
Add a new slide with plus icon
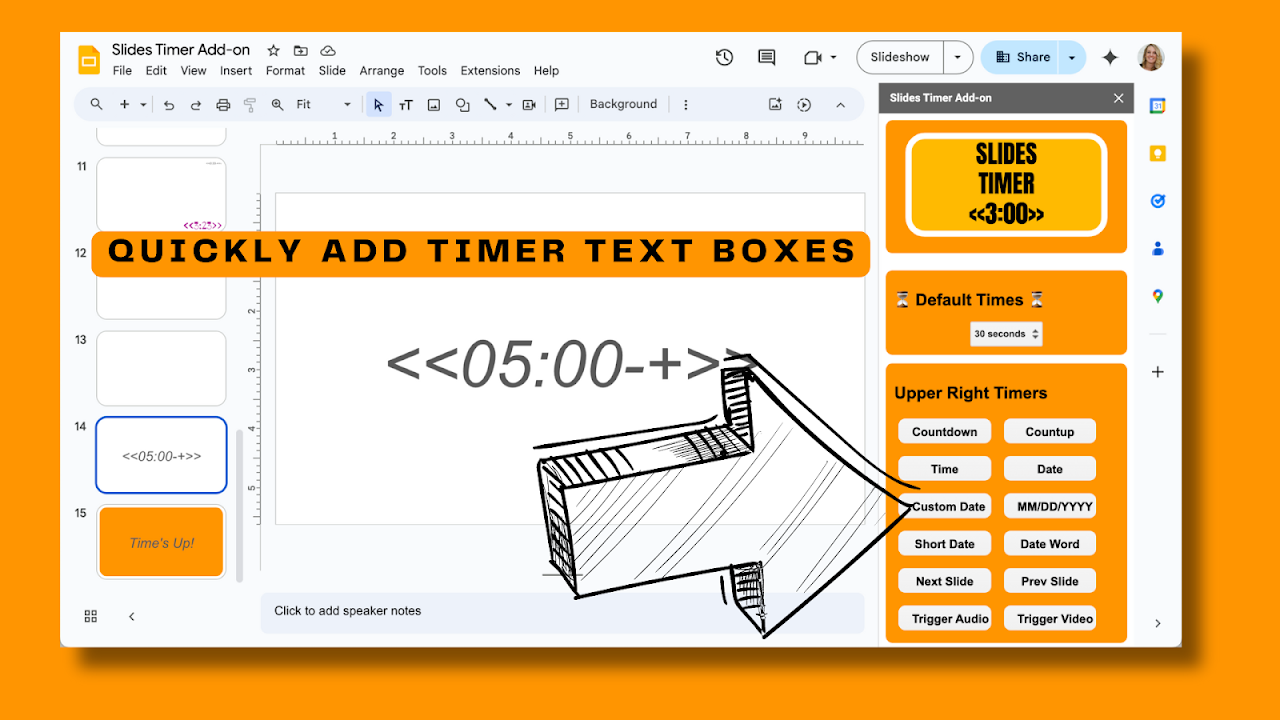[125, 104]
